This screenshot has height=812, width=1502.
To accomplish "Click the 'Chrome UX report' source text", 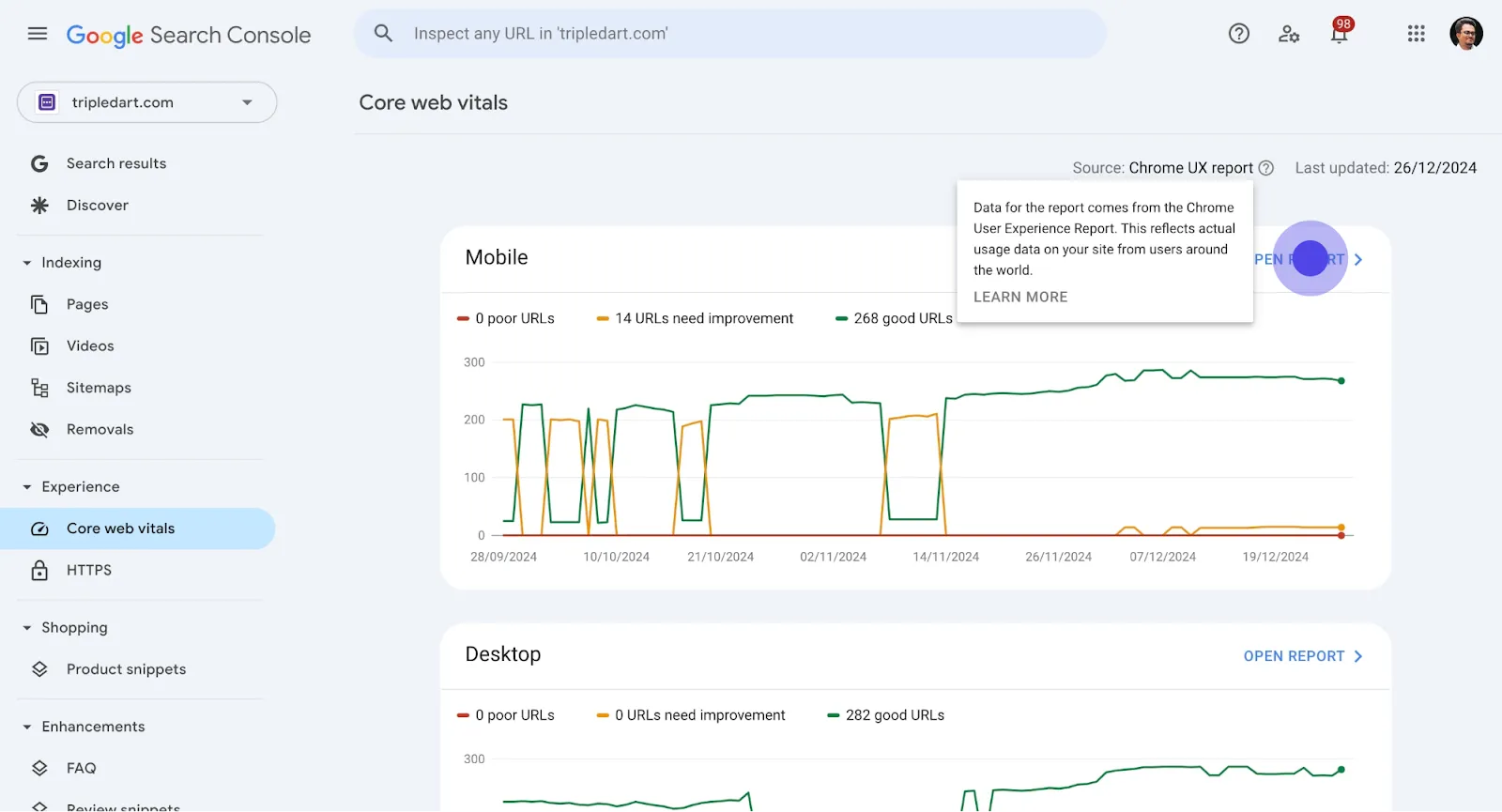I will coord(1190,168).
